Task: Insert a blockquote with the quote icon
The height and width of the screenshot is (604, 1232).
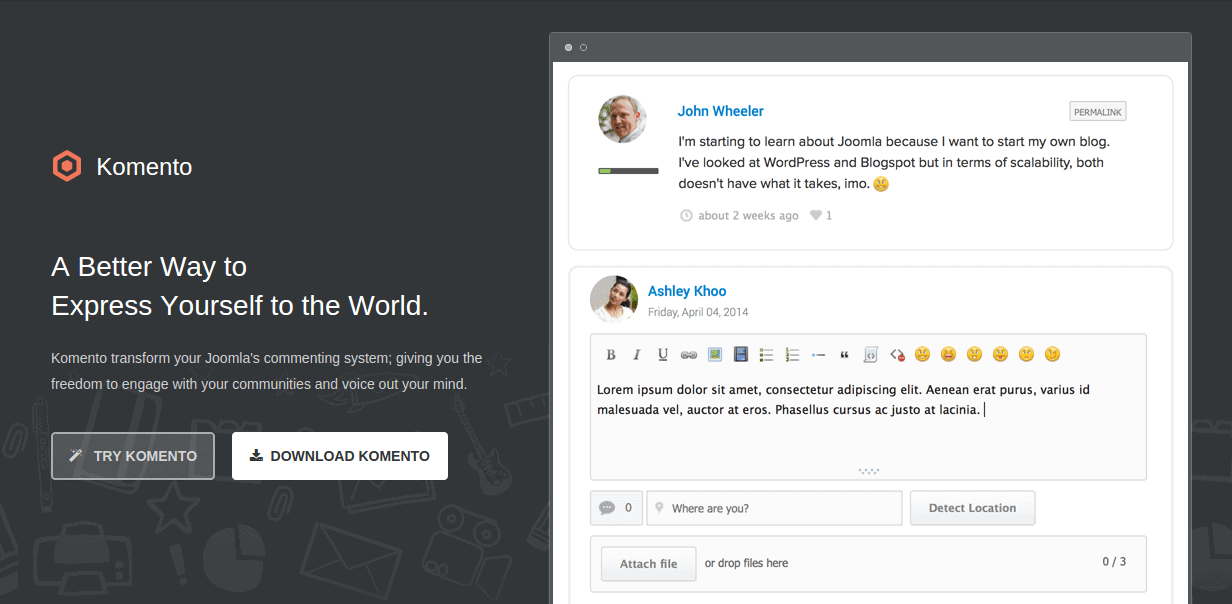Action: click(845, 354)
